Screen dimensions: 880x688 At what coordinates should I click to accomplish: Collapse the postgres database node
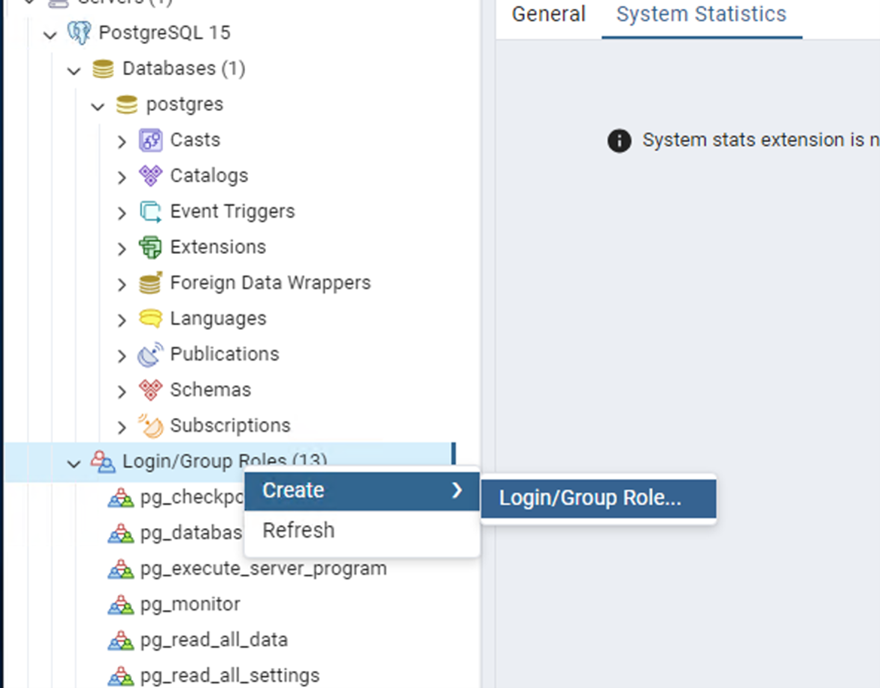pos(98,106)
